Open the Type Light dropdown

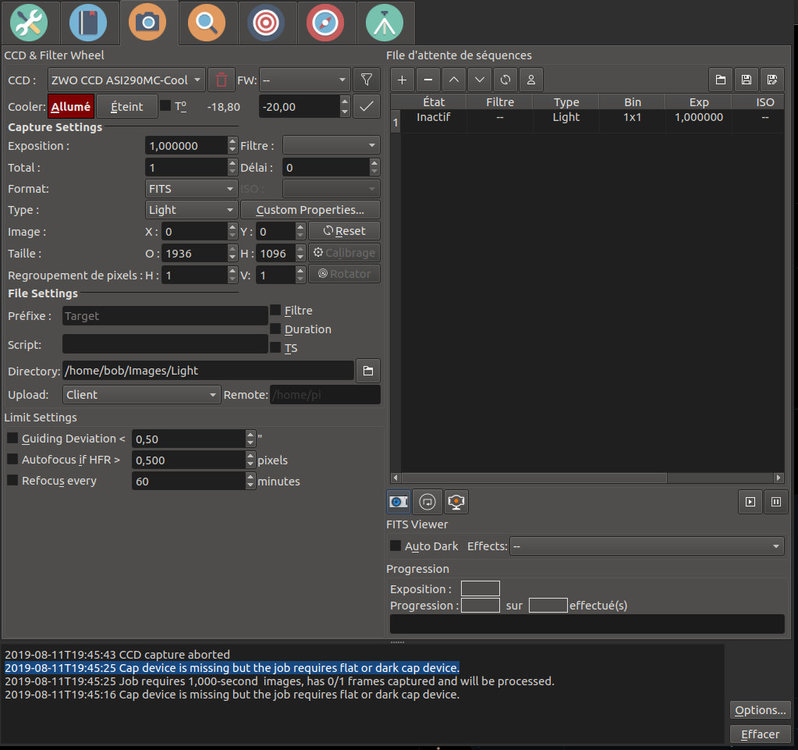(191, 210)
